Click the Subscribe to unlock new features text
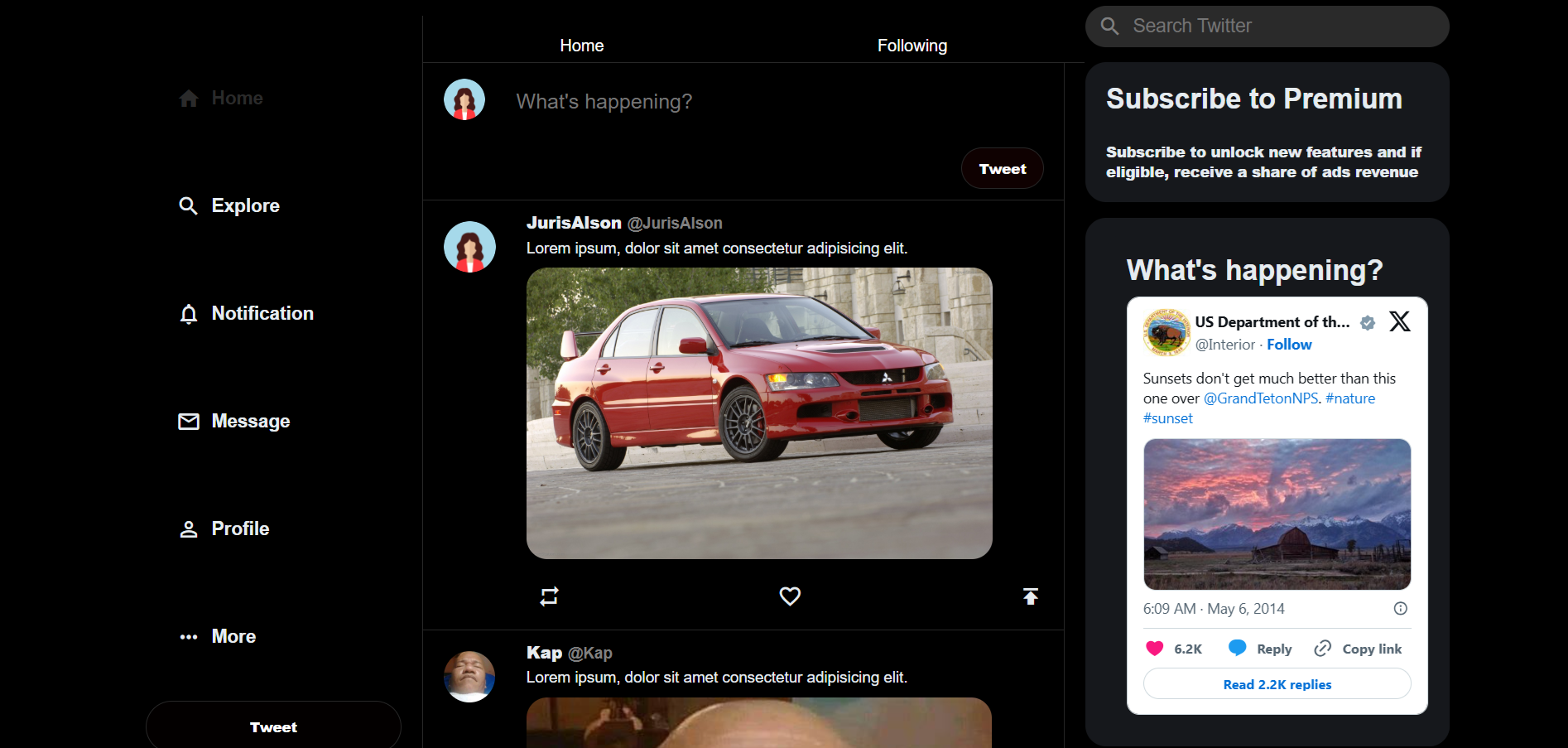 coord(1263,162)
